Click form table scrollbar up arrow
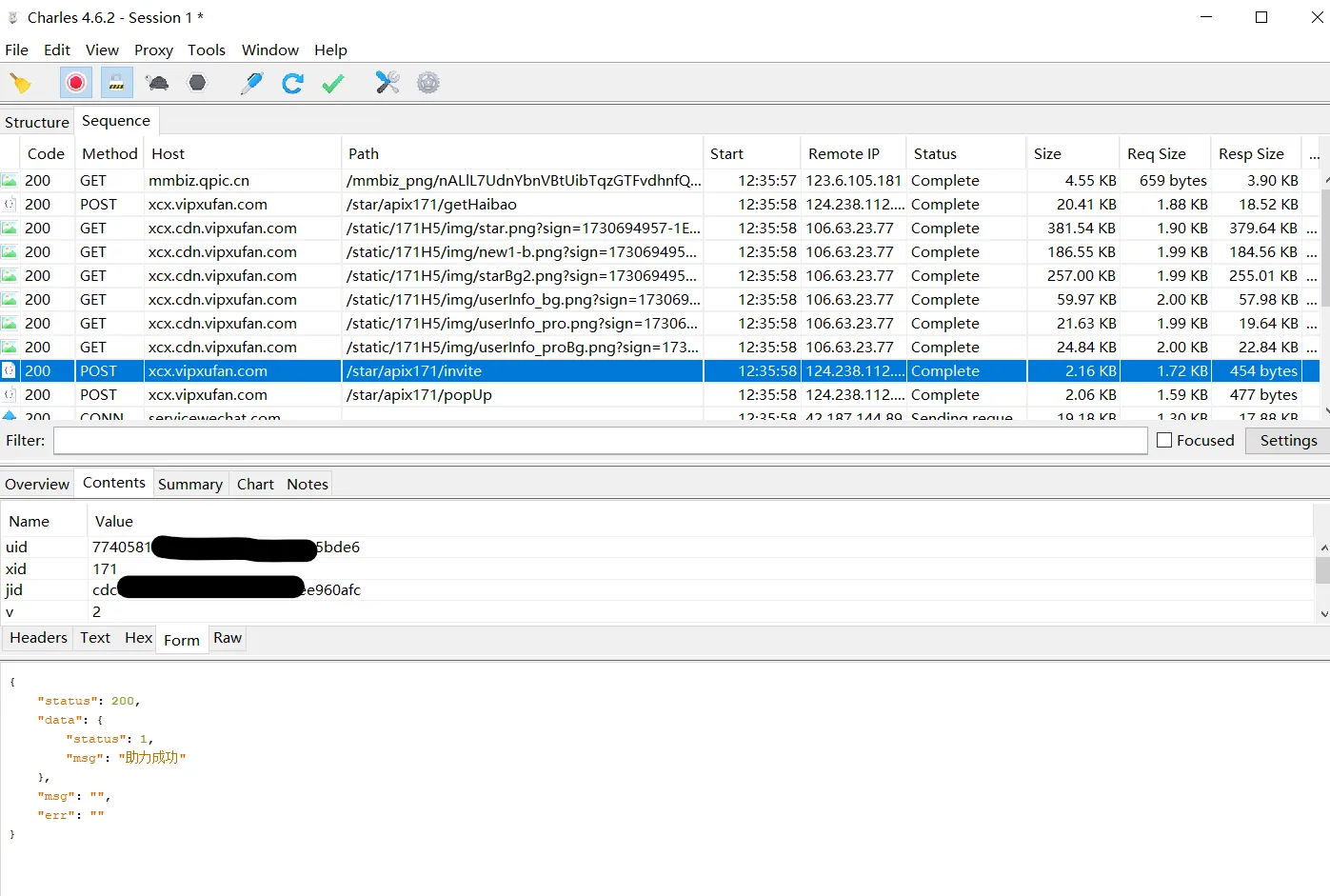The height and width of the screenshot is (896, 1330). [x=1323, y=548]
